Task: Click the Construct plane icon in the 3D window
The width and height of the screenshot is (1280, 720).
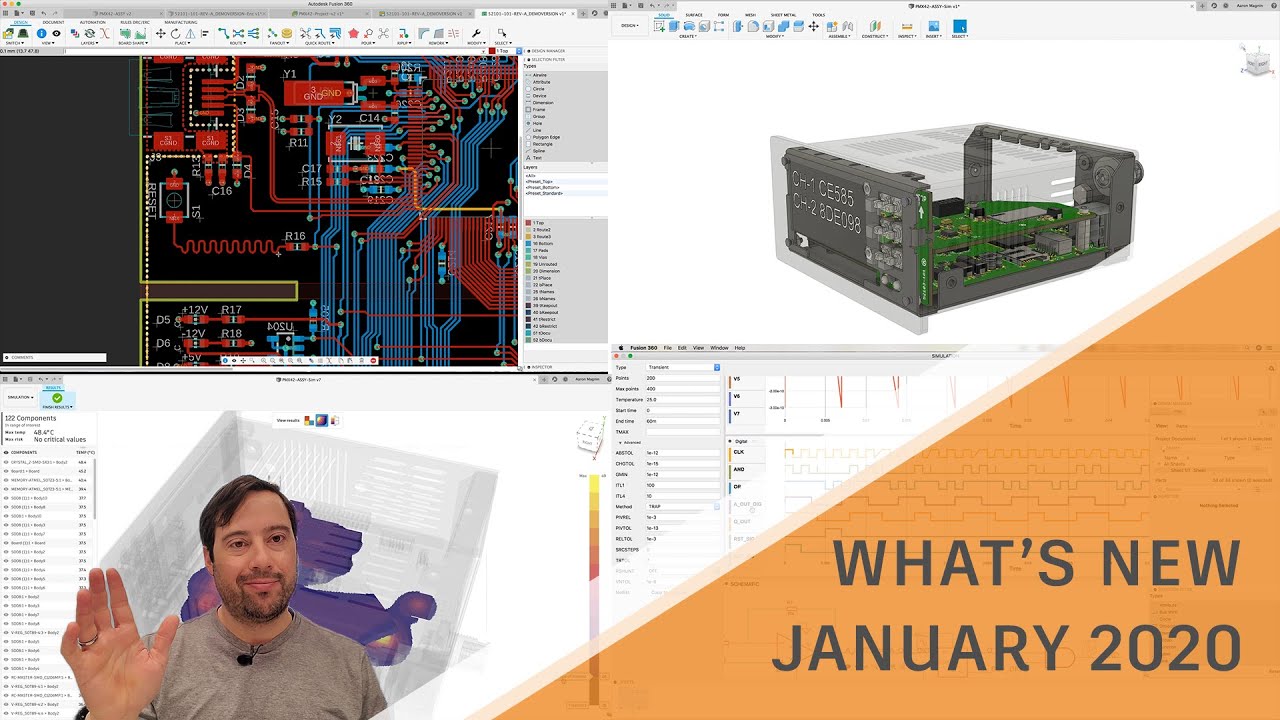Action: click(x=875, y=26)
